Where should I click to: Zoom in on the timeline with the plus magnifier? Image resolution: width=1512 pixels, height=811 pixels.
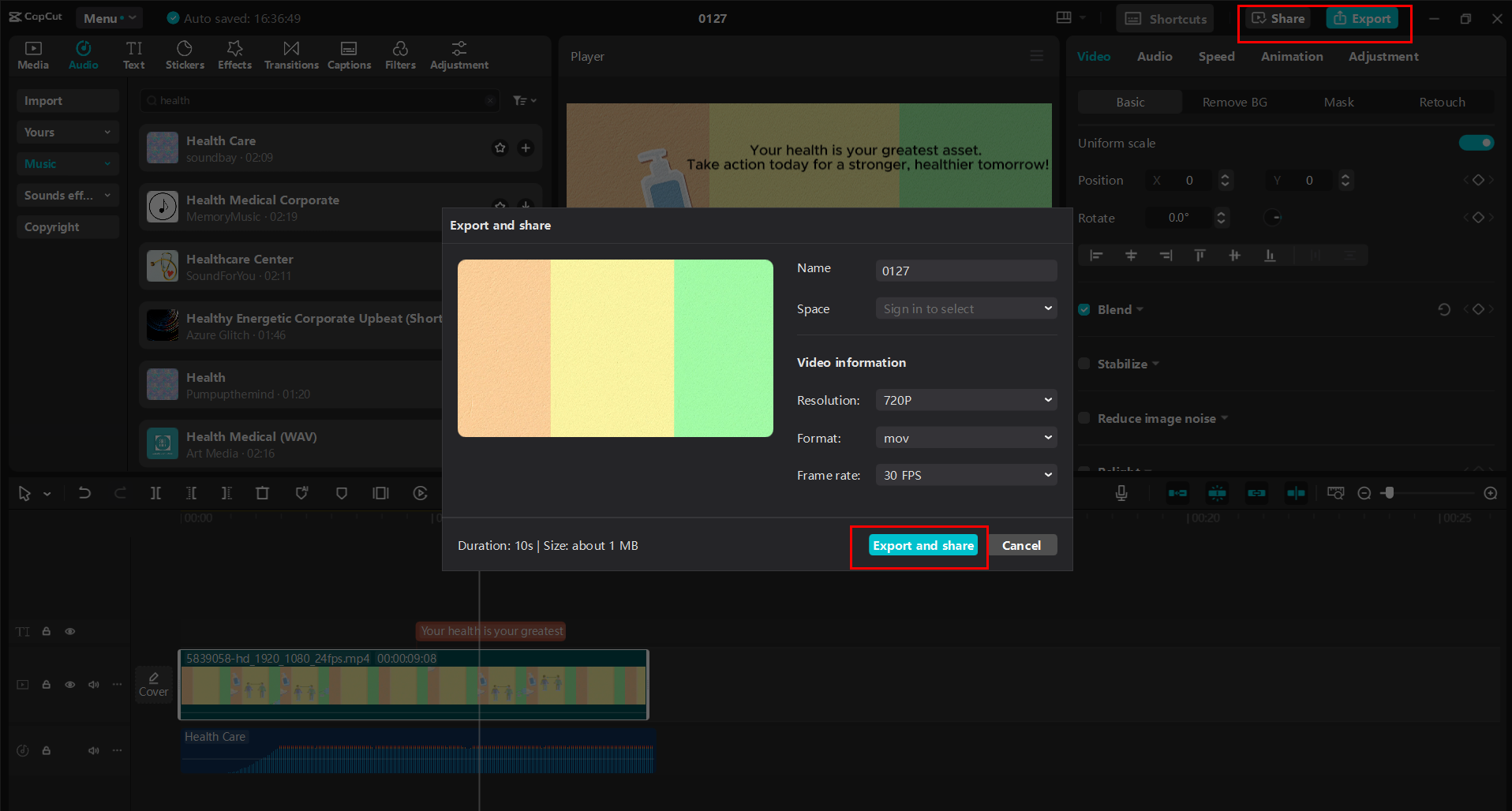click(1491, 492)
